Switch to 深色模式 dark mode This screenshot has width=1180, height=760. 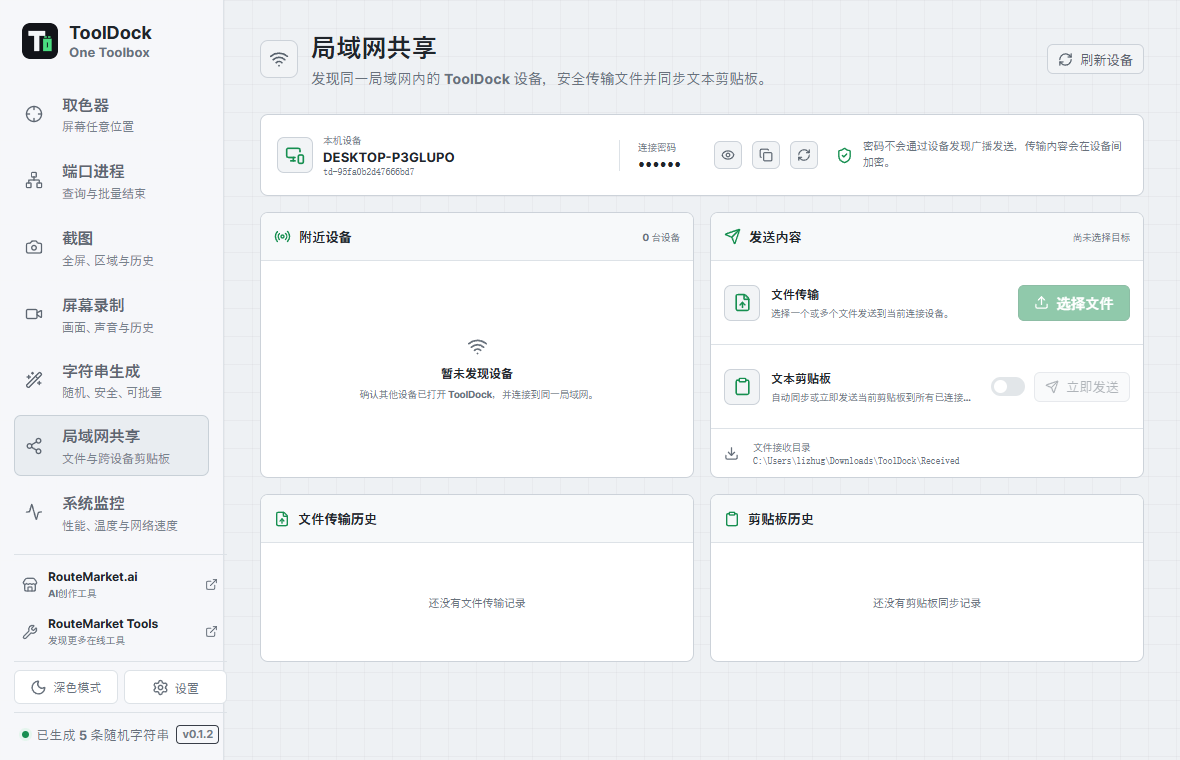click(x=66, y=688)
